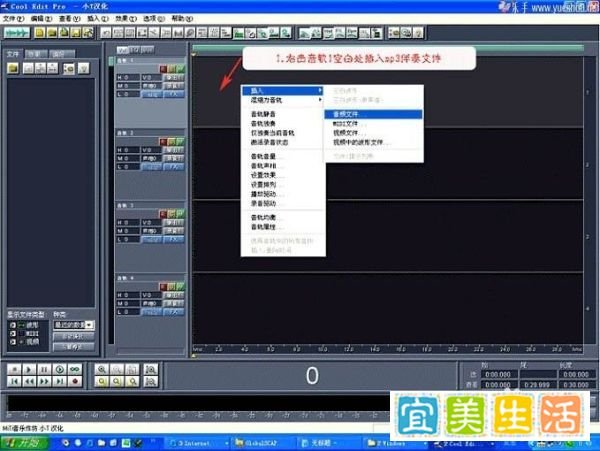Toggle the 波形 file type checkbox
Viewport: 600px width, 451px height.
pos(13,325)
